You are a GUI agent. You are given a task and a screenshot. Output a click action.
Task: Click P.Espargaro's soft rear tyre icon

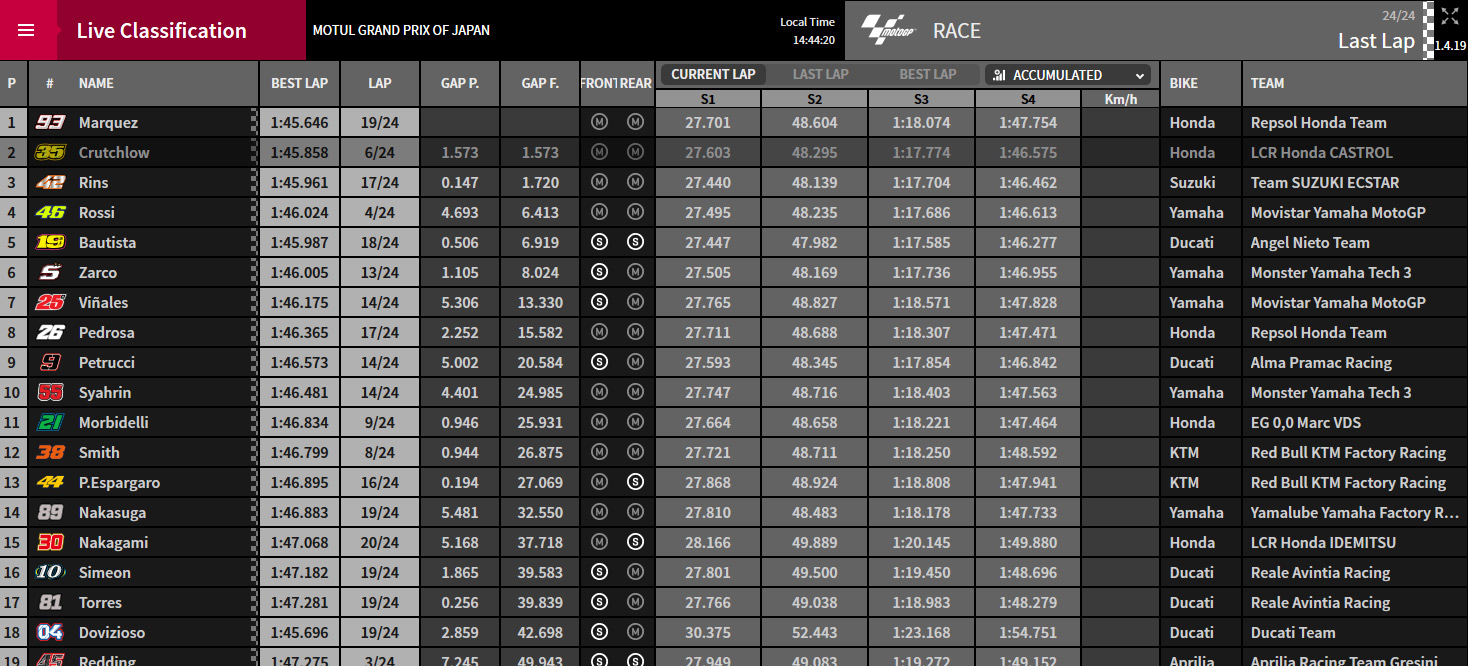pos(635,482)
